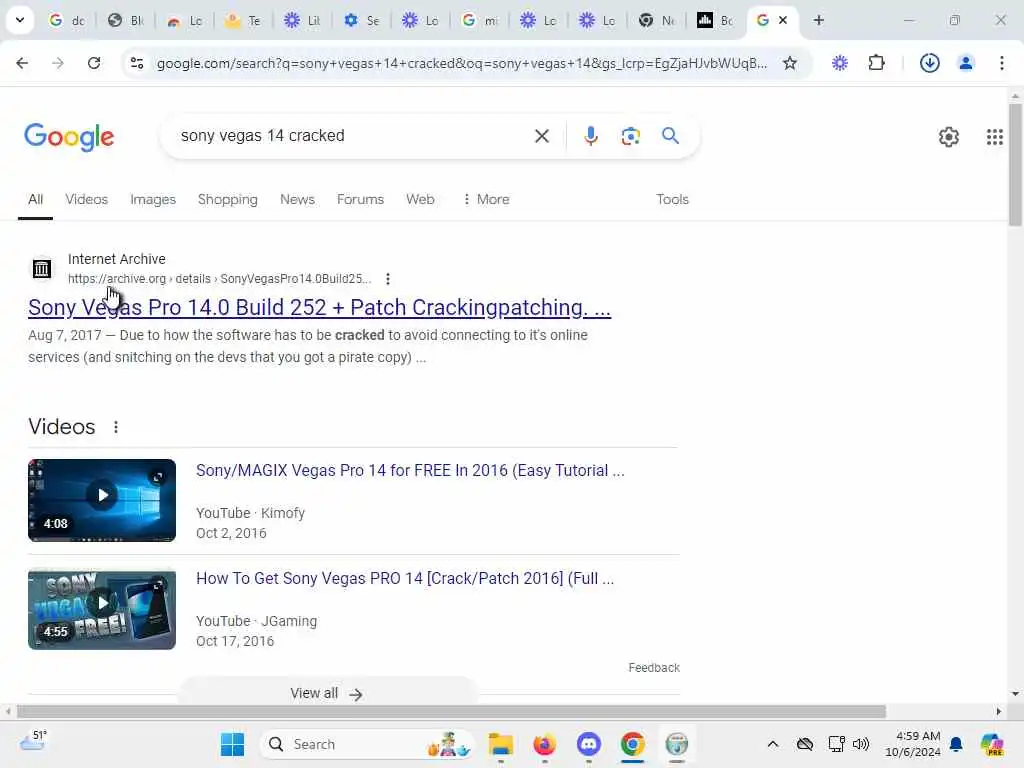Bookmark this page with the star icon
Image resolution: width=1024 pixels, height=768 pixels.
tap(790, 63)
